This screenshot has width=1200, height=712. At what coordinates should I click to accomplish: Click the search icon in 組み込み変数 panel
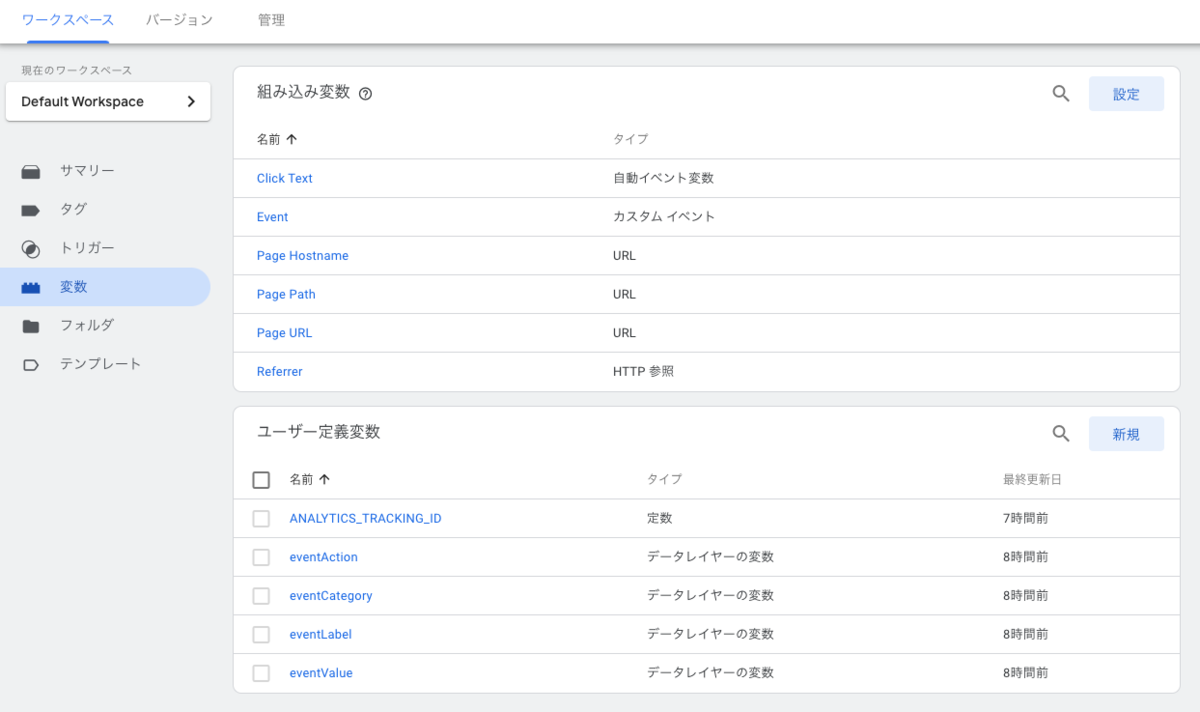tap(1061, 93)
